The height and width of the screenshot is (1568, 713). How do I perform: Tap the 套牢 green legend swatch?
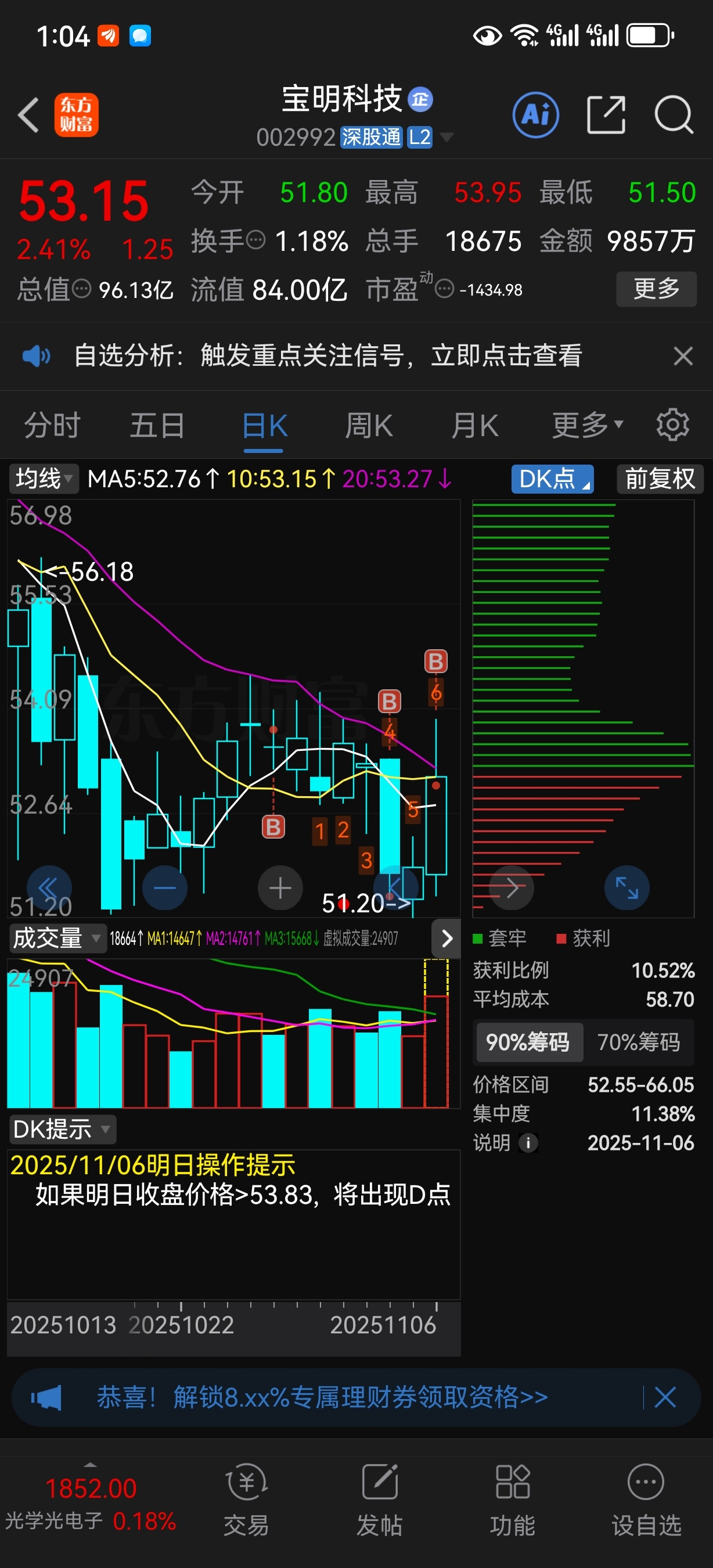click(x=478, y=938)
